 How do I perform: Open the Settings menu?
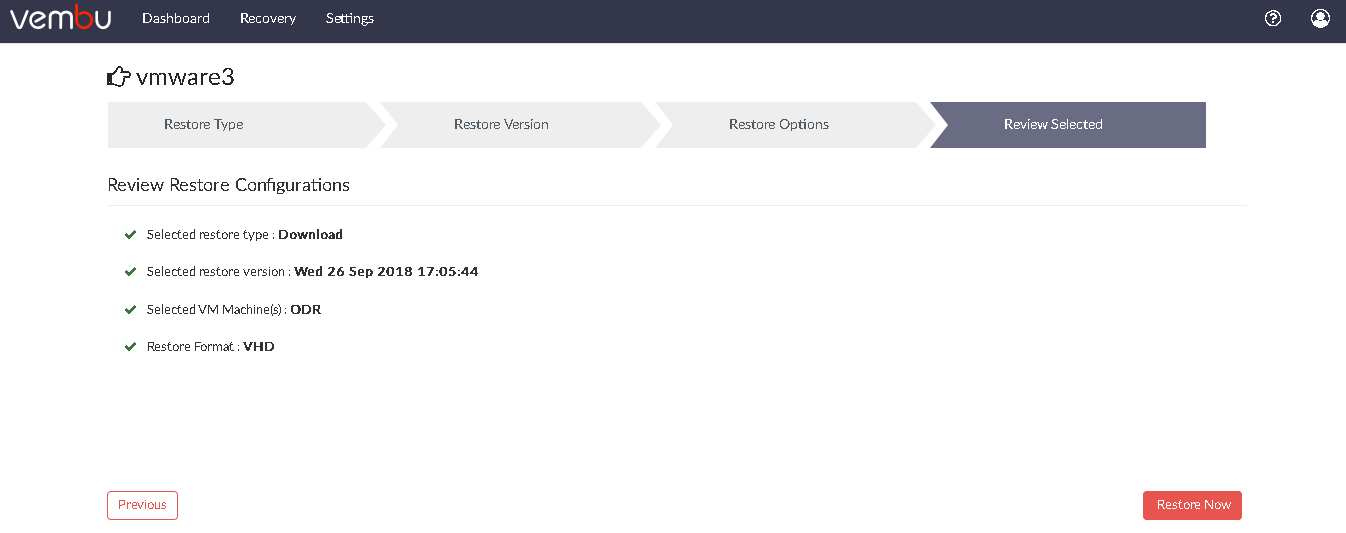point(350,18)
